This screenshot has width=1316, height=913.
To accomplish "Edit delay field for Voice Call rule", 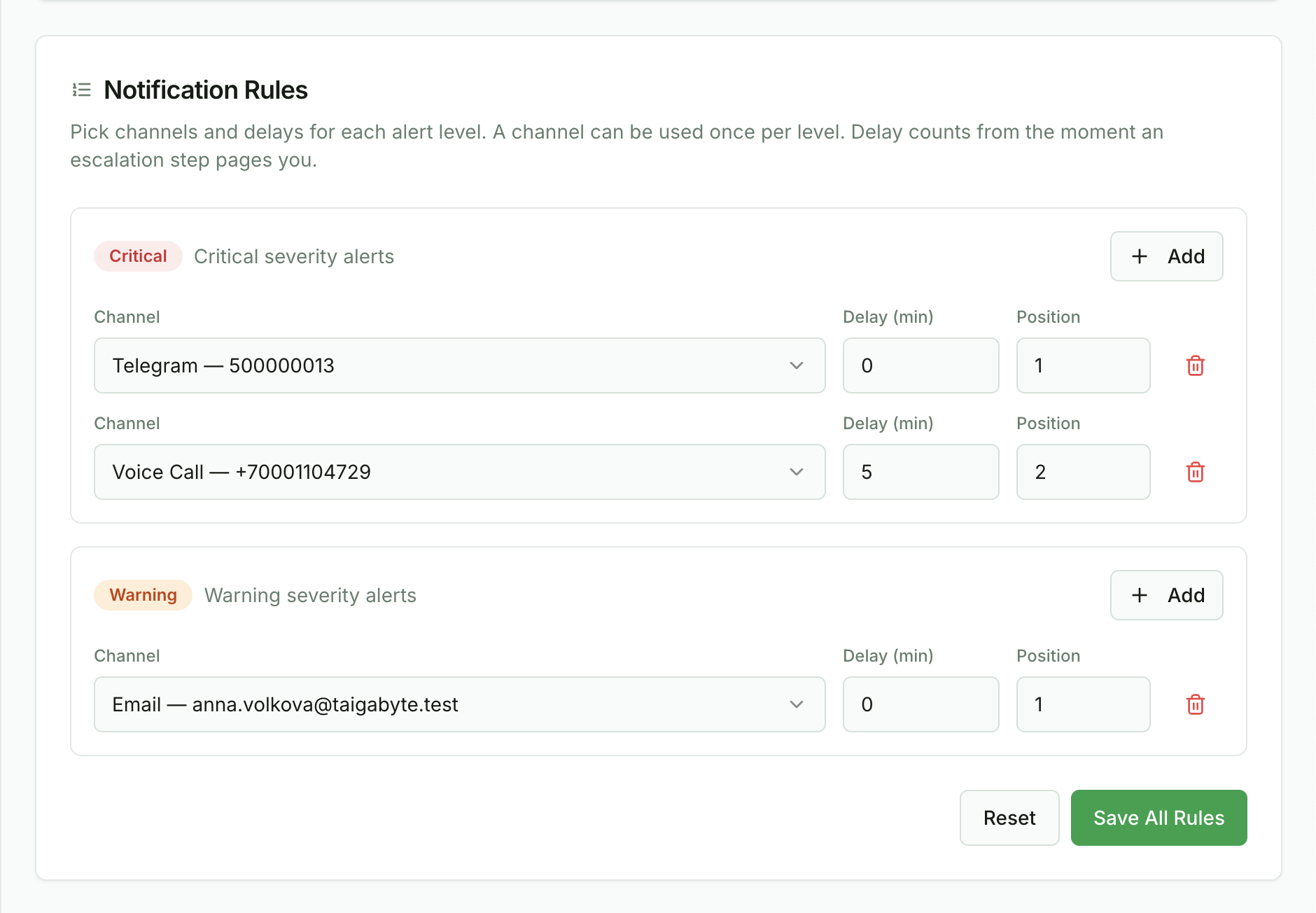I will 920,472.
